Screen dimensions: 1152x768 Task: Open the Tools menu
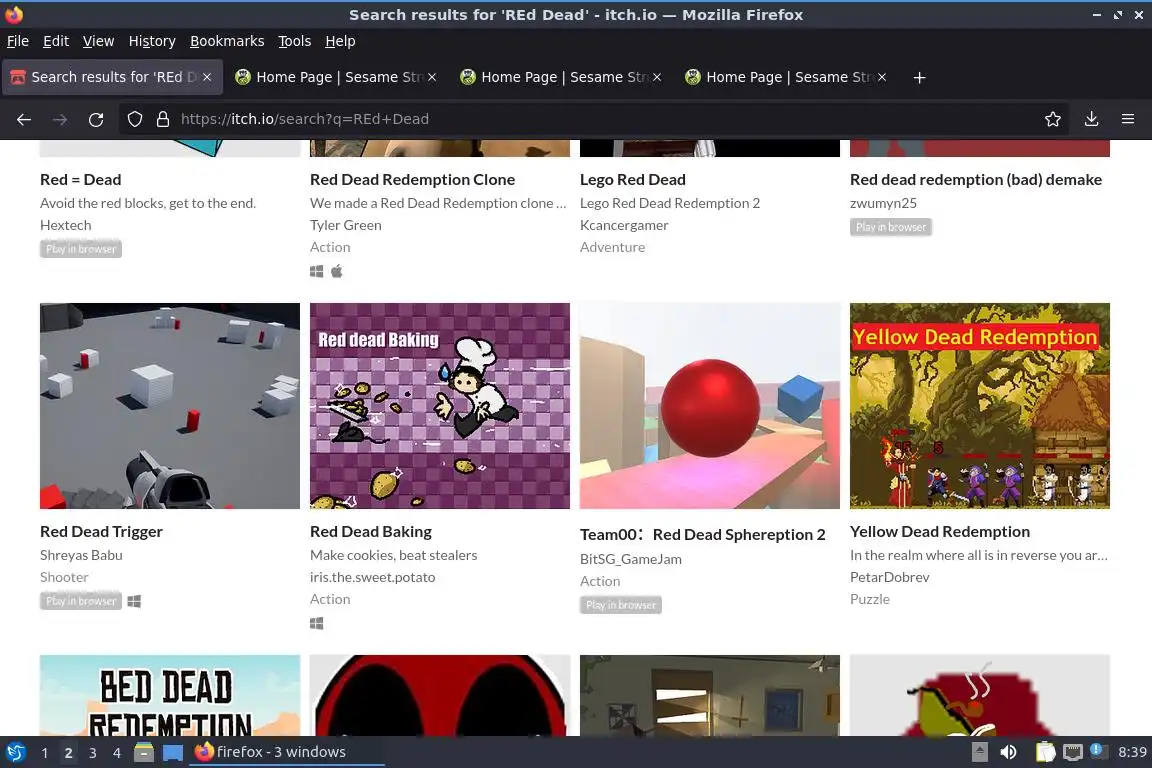pos(295,41)
